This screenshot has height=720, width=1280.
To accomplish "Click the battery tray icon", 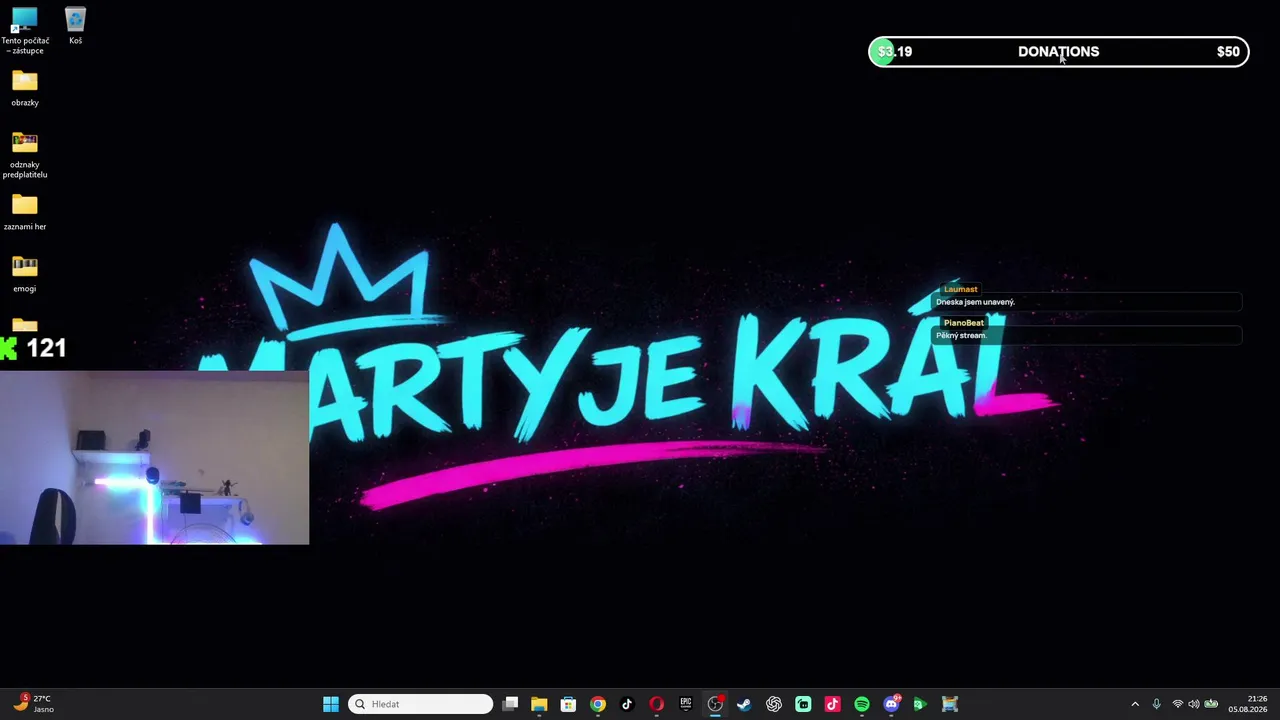I will (1211, 704).
